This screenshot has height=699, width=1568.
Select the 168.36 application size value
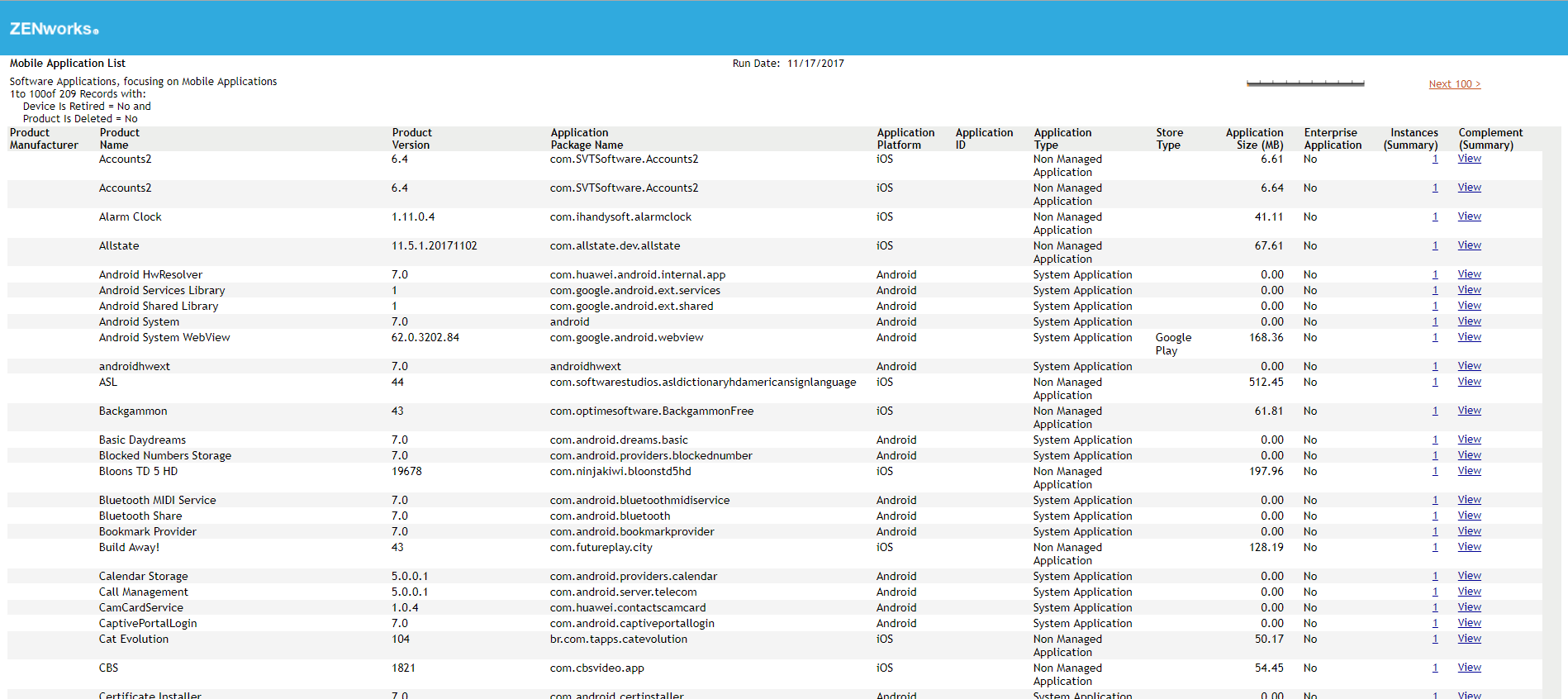pos(1266,338)
